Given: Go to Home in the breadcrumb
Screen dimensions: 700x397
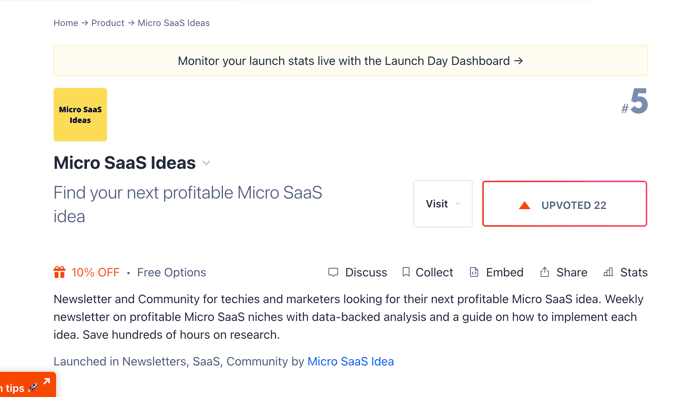Looking at the screenshot, I should coord(66,23).
